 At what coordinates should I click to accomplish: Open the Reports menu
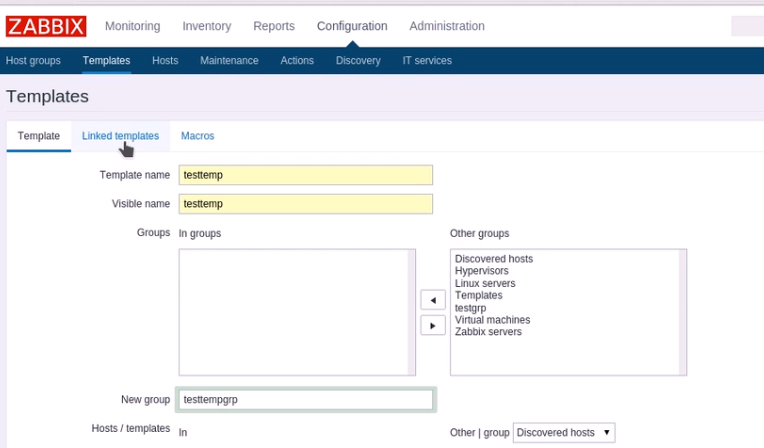pyautogui.click(x=274, y=26)
